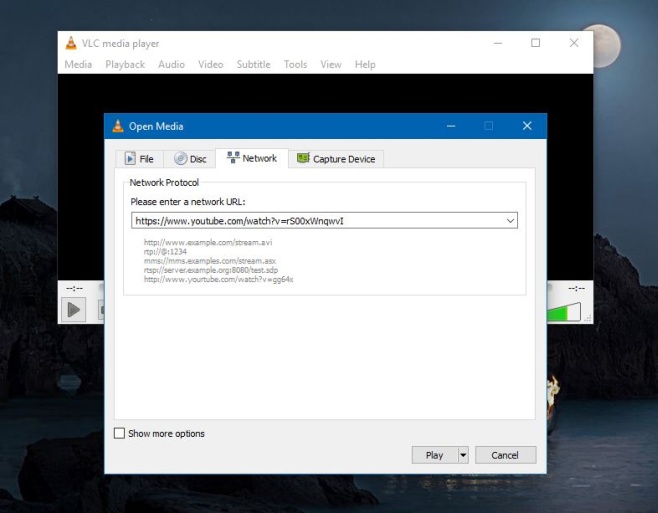This screenshot has height=513, width=658.
Task: Switch to the File tab
Action: 139,159
